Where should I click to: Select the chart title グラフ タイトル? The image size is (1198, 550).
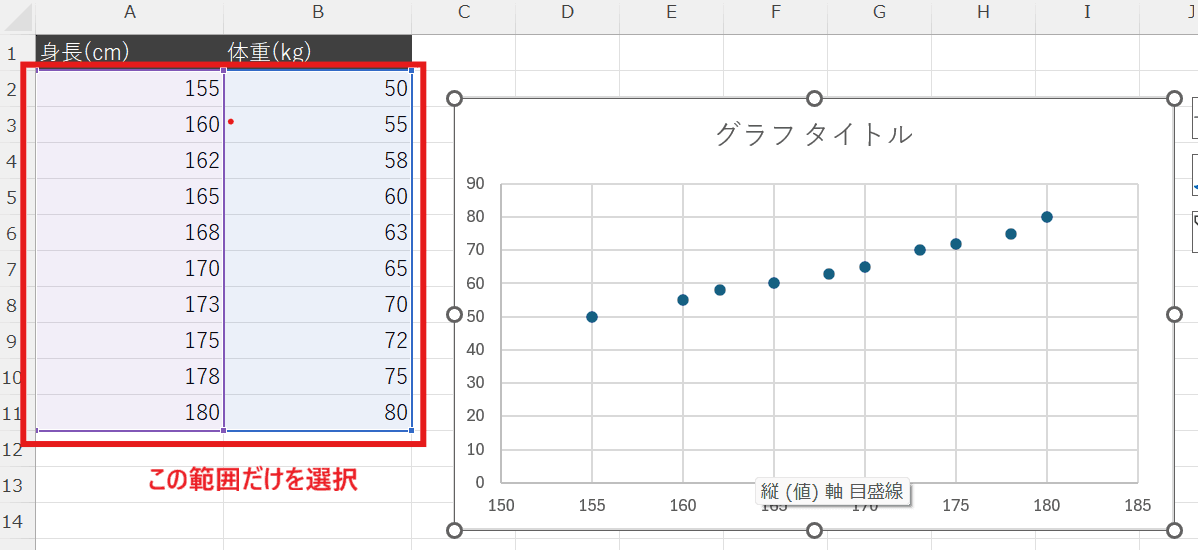pos(814,134)
